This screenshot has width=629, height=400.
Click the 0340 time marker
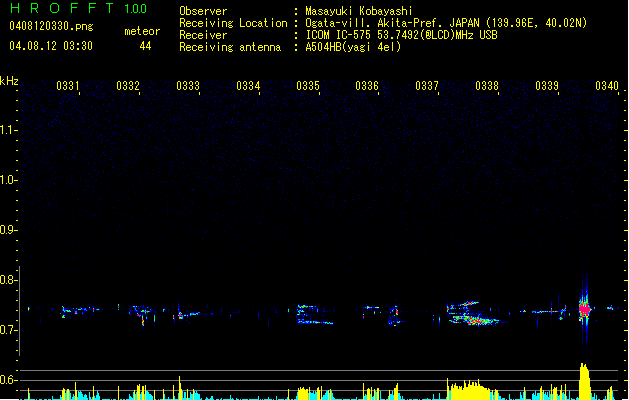(x=607, y=85)
